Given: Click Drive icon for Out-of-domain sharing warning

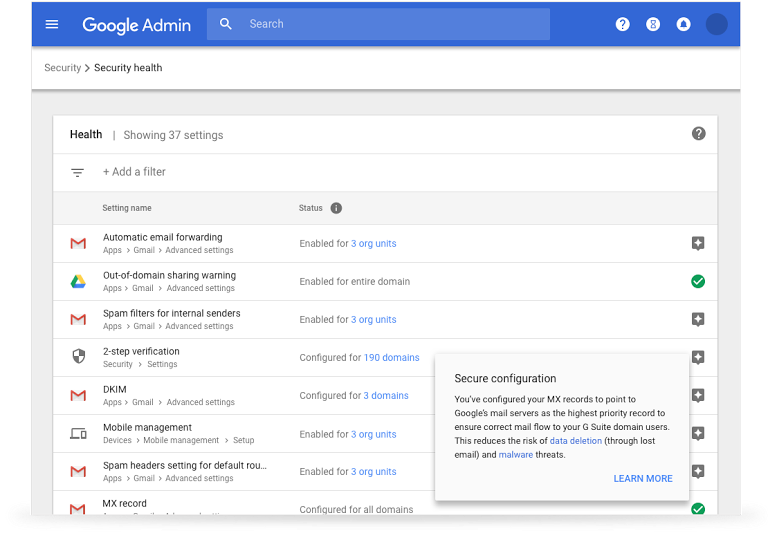Looking at the screenshot, I should tap(78, 282).
